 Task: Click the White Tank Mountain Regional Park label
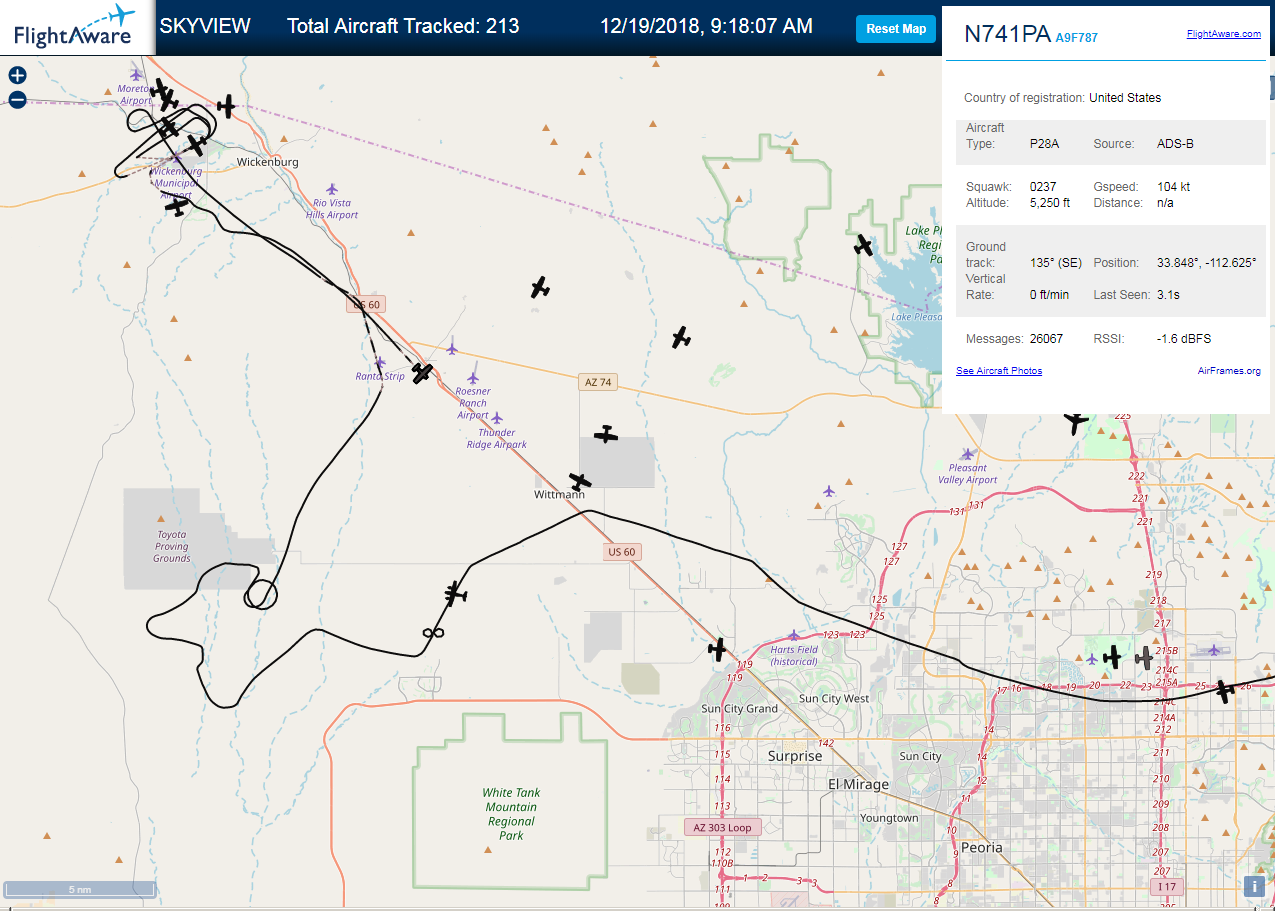(511, 814)
